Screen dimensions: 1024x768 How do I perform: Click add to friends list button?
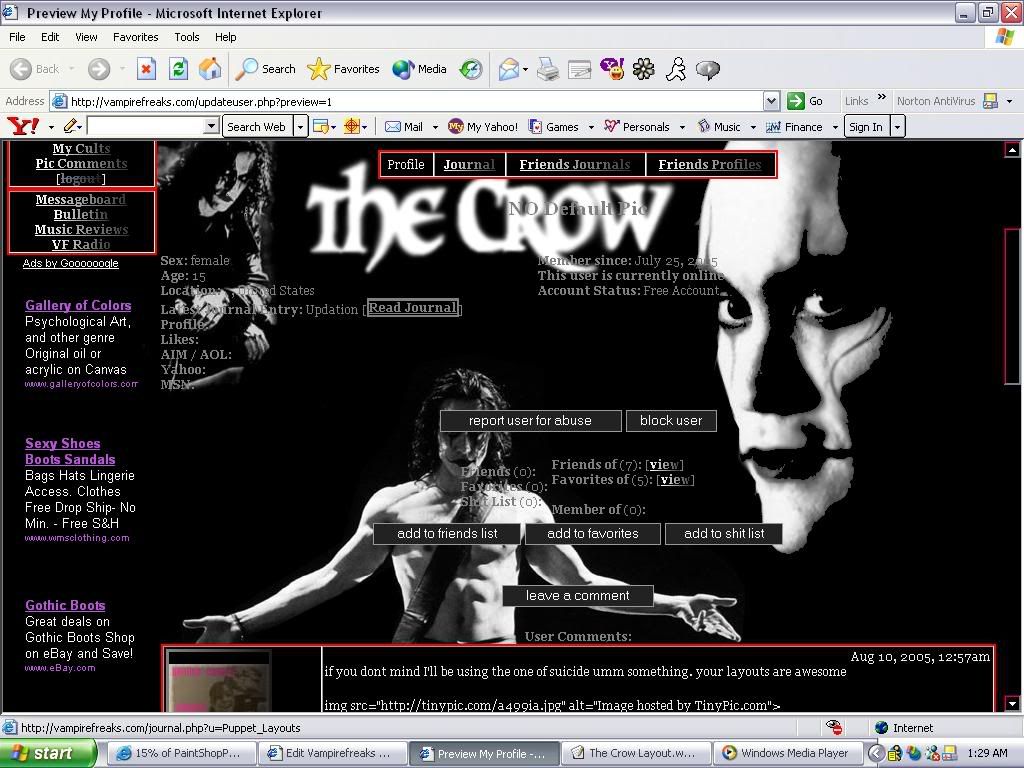pyautogui.click(x=447, y=534)
